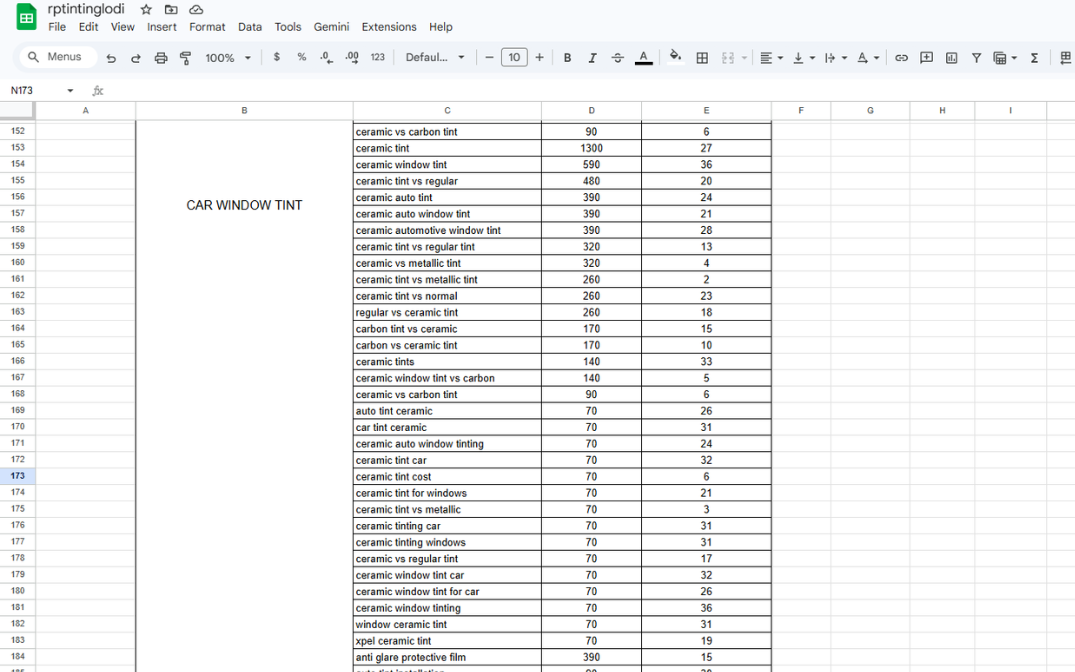Open the Format menu
Screen dimensions: 1075x672
(x=207, y=27)
